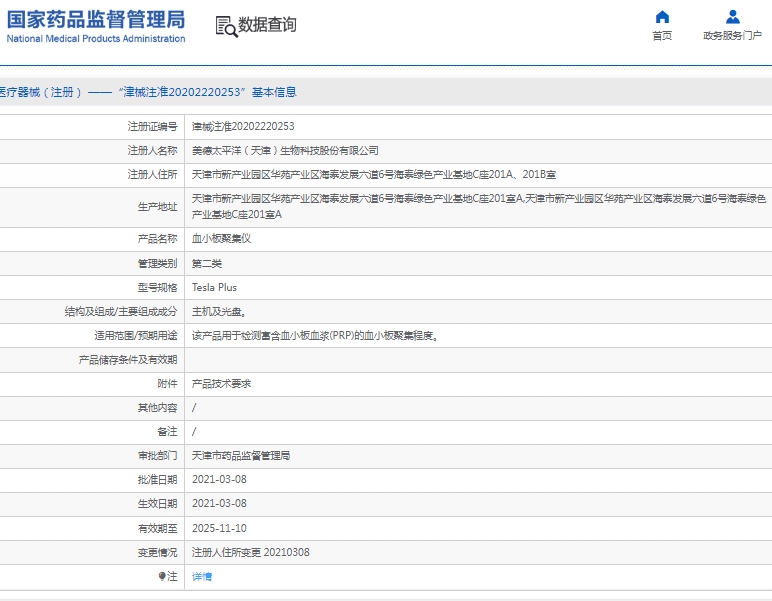Viewport: 772px width, 601px height.
Task: Open the 首页 home icon
Action: point(662,17)
